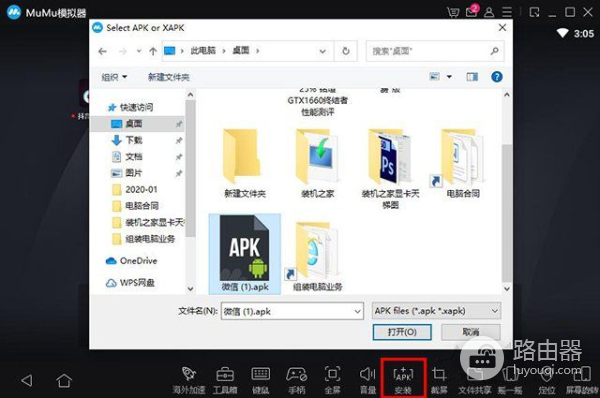Expand the chevron after 桌面 in breadcrumb

258,51
